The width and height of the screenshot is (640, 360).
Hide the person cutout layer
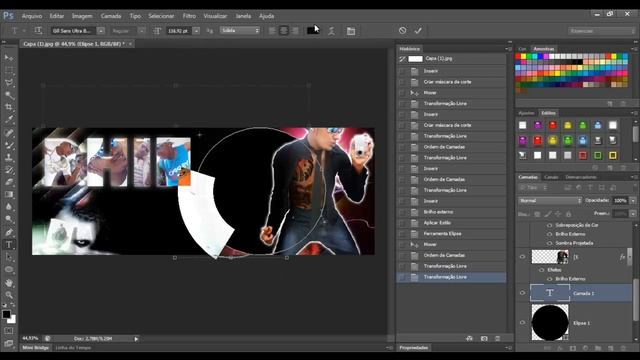point(522,257)
